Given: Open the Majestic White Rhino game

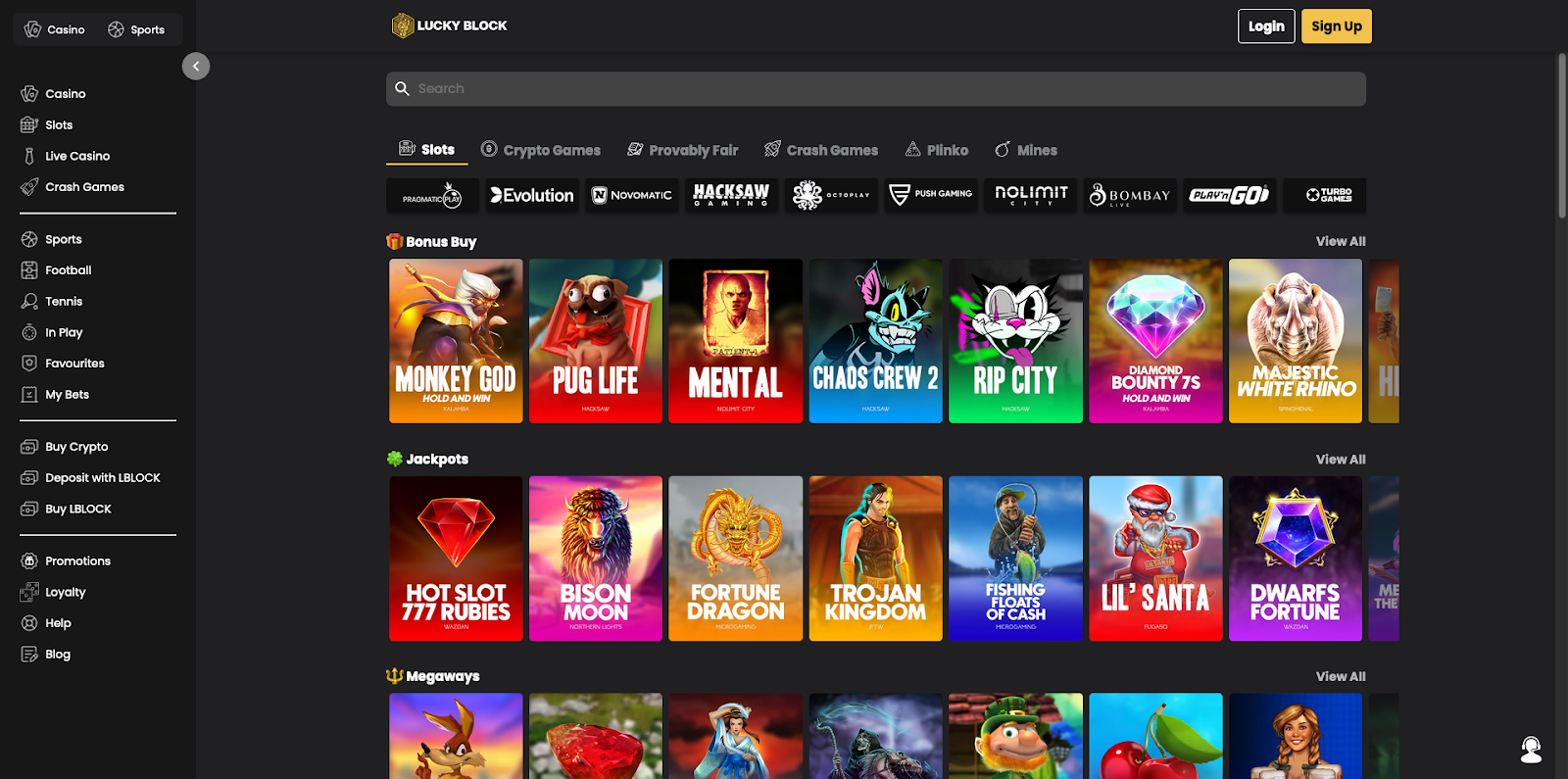Looking at the screenshot, I should point(1296,341).
